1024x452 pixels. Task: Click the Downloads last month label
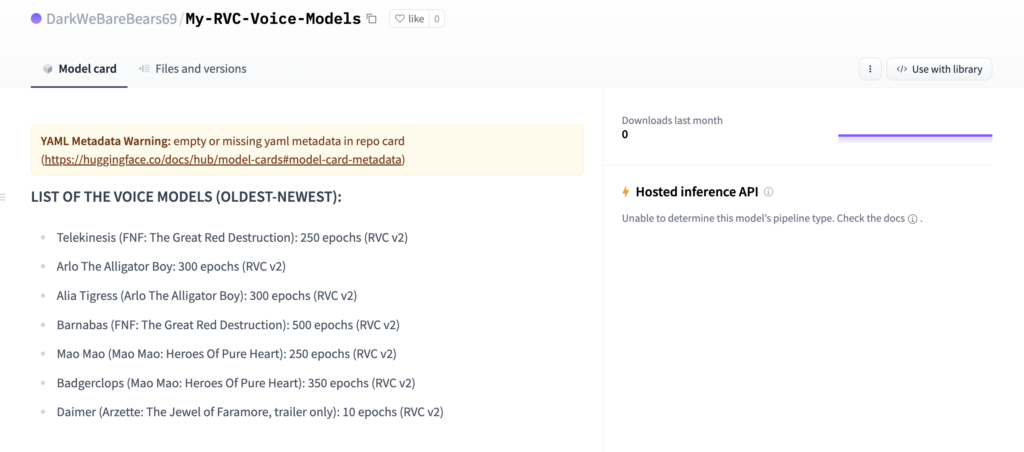coord(672,120)
